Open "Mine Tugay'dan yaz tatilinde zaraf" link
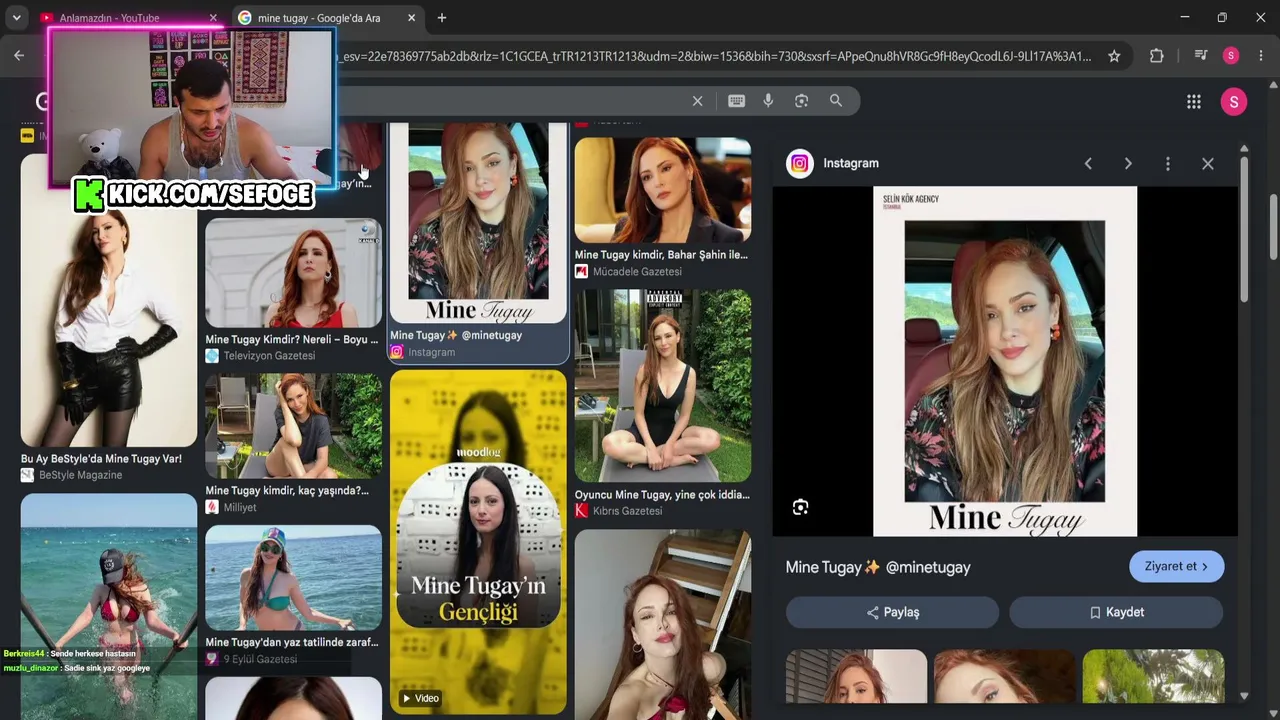 [x=292, y=643]
